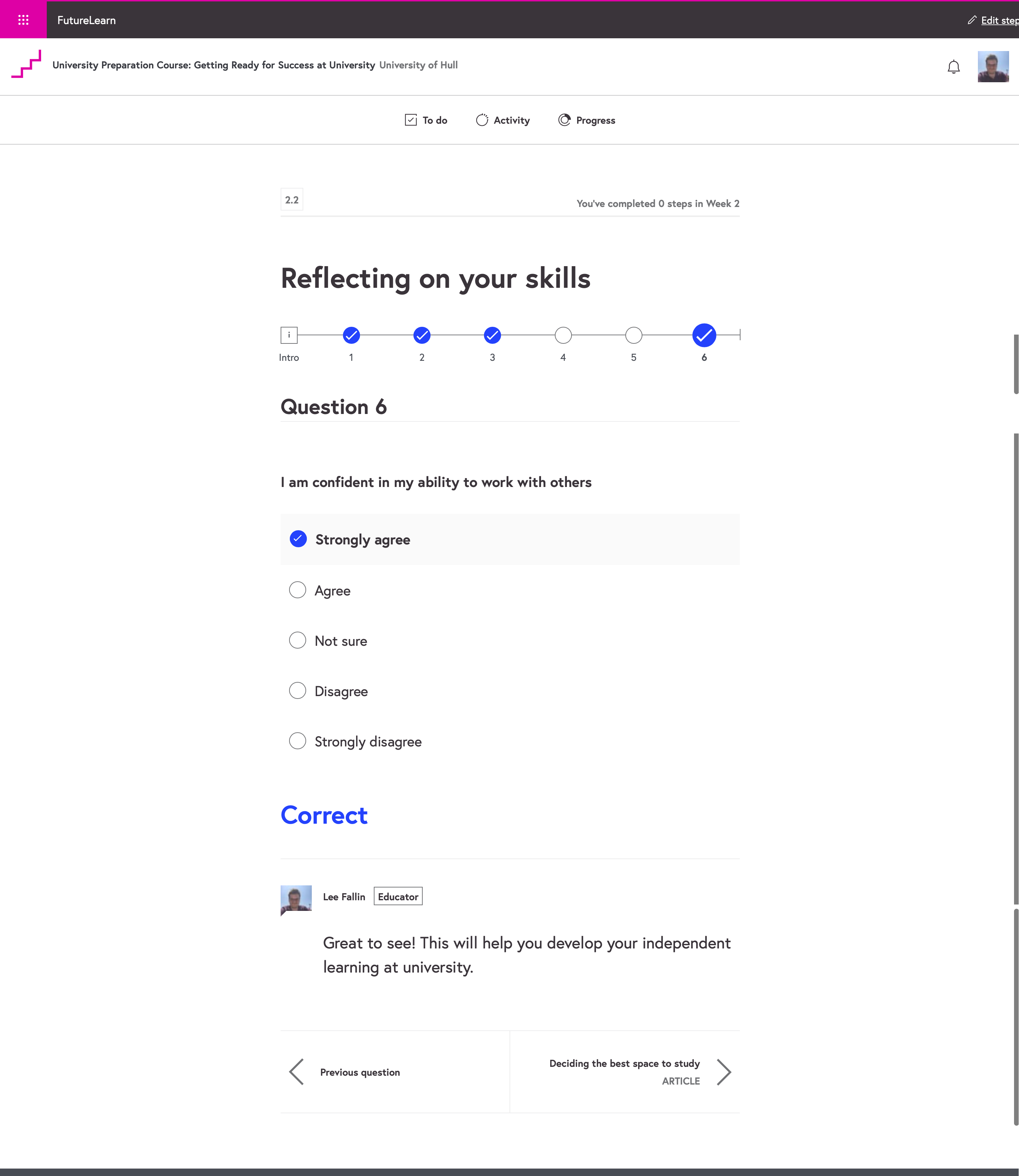The image size is (1019, 1176).
Task: Open the notifications bell
Action: [953, 67]
